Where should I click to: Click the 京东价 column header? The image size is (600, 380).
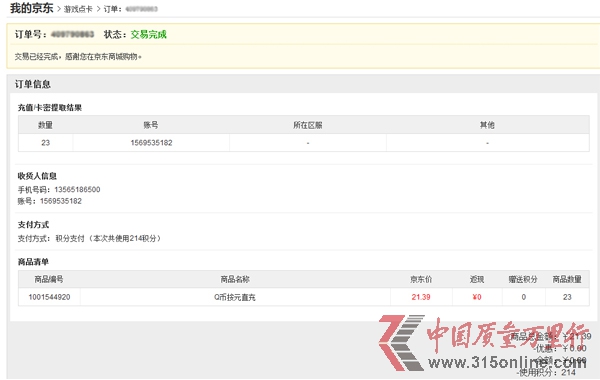click(x=421, y=279)
